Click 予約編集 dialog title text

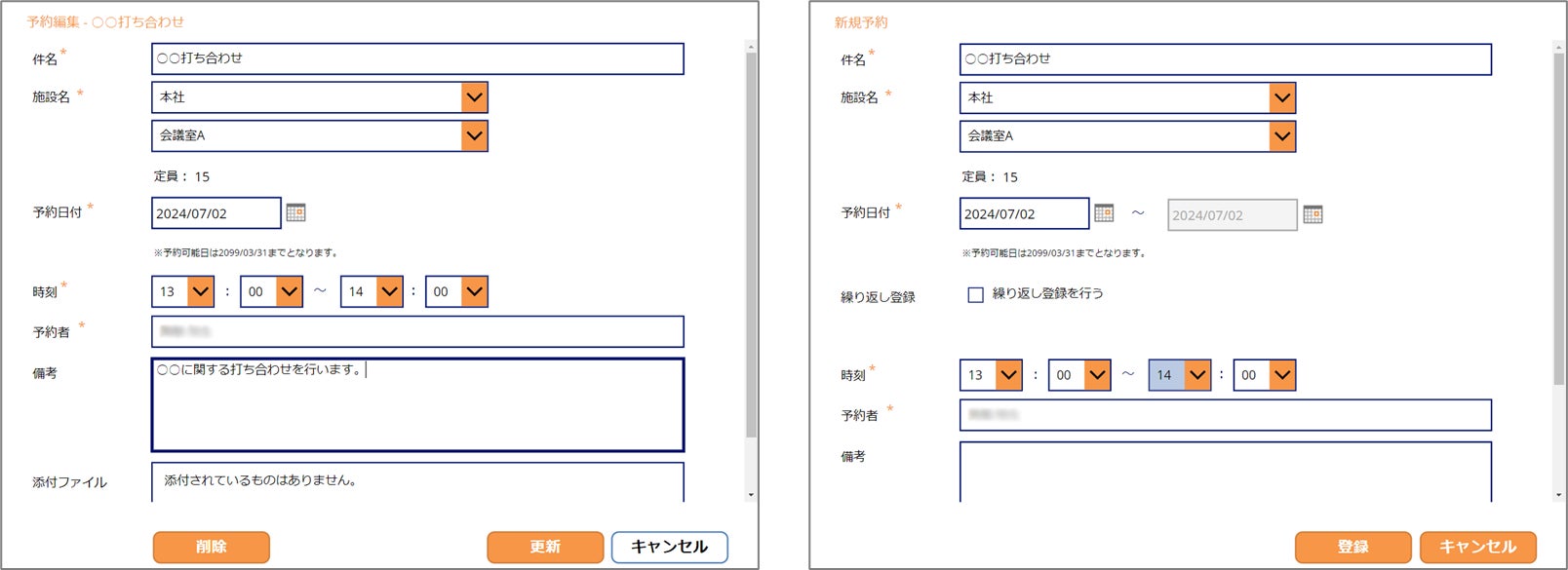pyautogui.click(x=105, y=21)
